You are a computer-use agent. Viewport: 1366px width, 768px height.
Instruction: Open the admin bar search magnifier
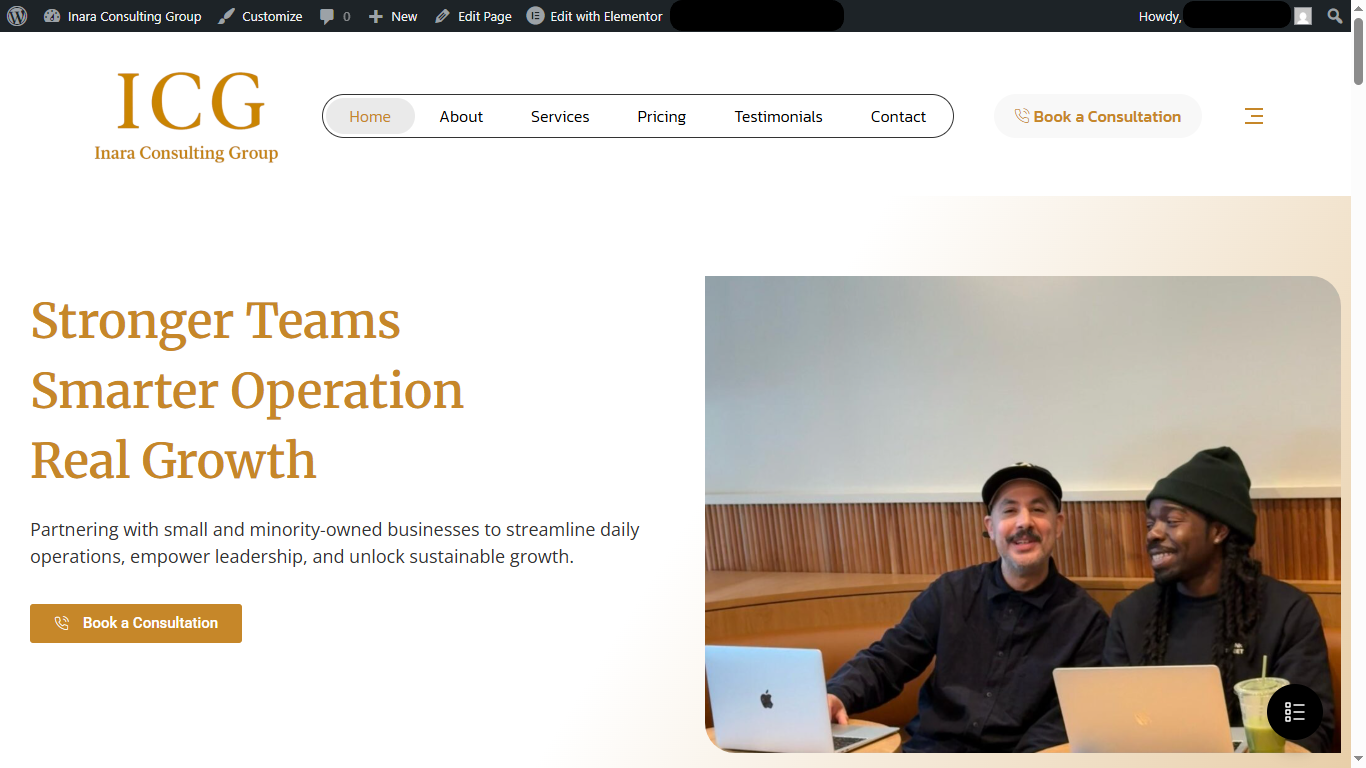pyautogui.click(x=1335, y=16)
